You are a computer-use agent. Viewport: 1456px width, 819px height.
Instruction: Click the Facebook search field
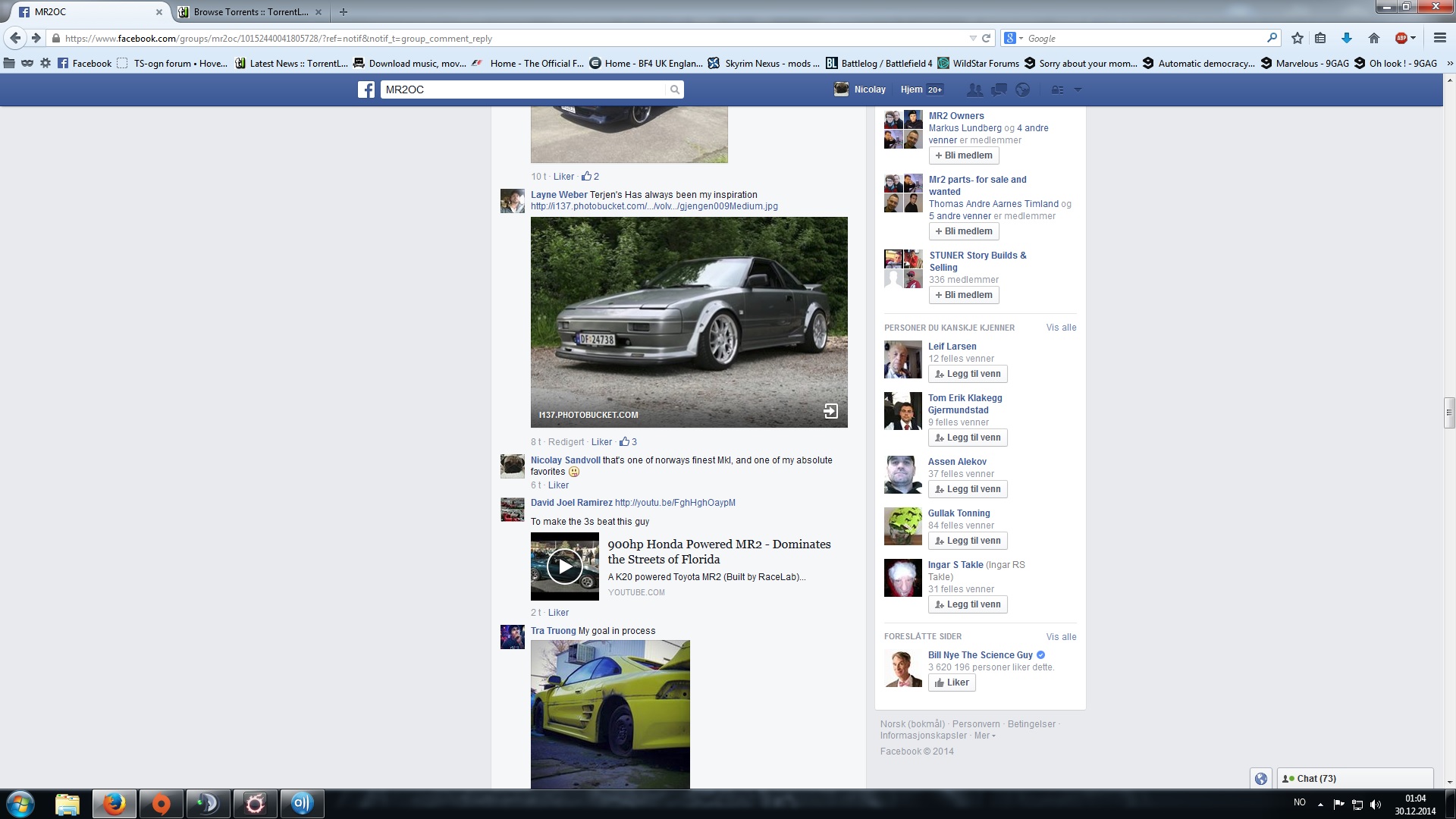coord(523,89)
